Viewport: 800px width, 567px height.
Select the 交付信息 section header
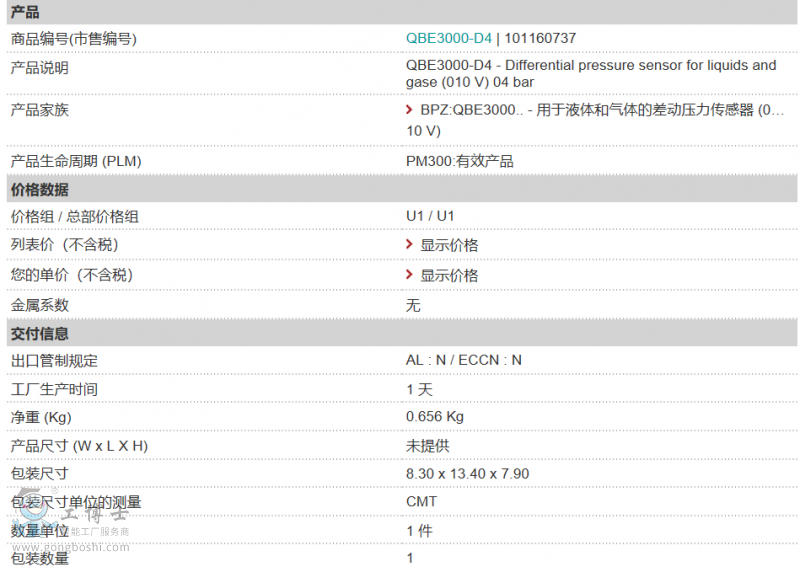(40, 333)
